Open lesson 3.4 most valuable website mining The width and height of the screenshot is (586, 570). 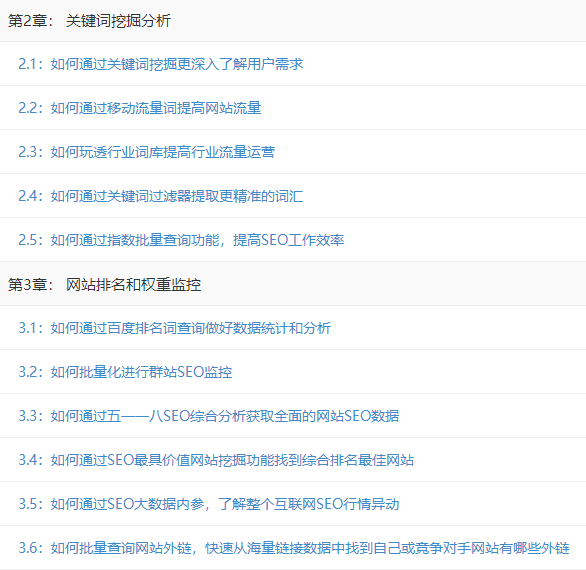(216, 460)
